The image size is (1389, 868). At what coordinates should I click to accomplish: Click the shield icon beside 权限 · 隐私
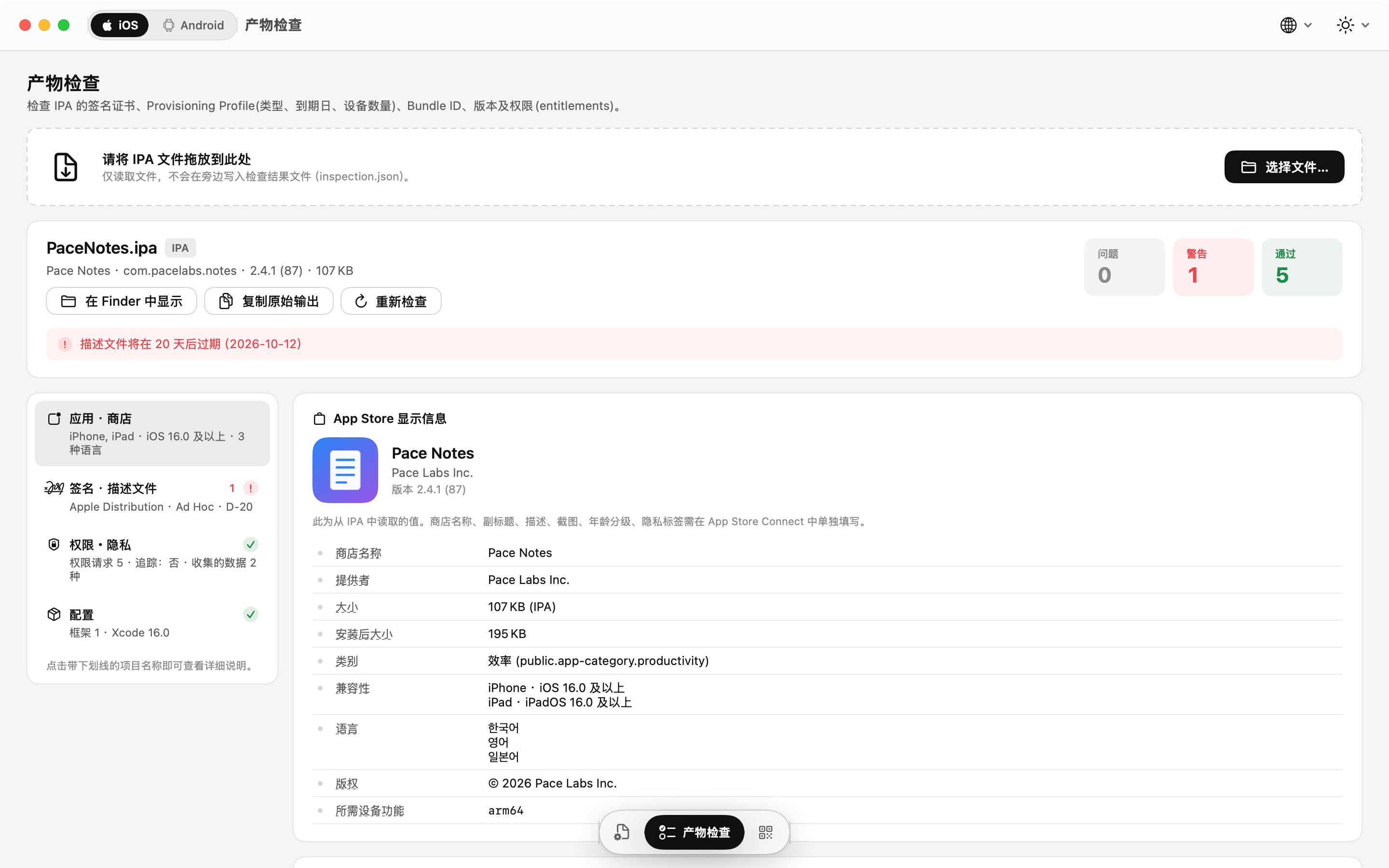54,544
